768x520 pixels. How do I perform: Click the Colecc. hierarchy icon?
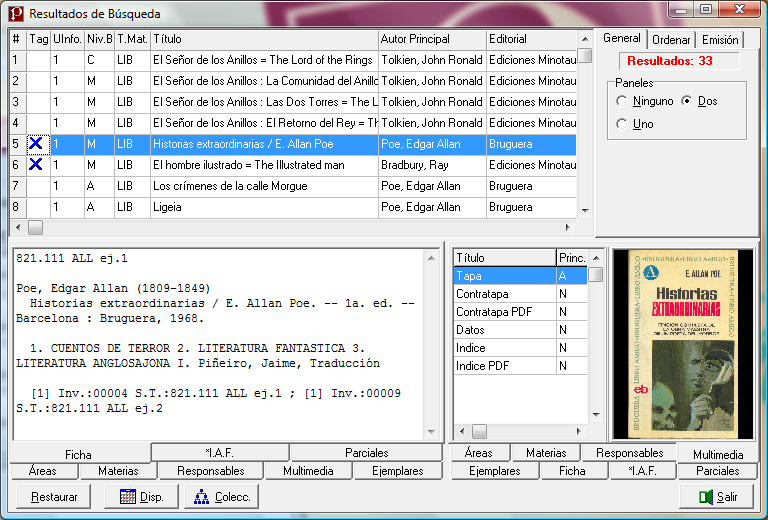(x=202, y=497)
